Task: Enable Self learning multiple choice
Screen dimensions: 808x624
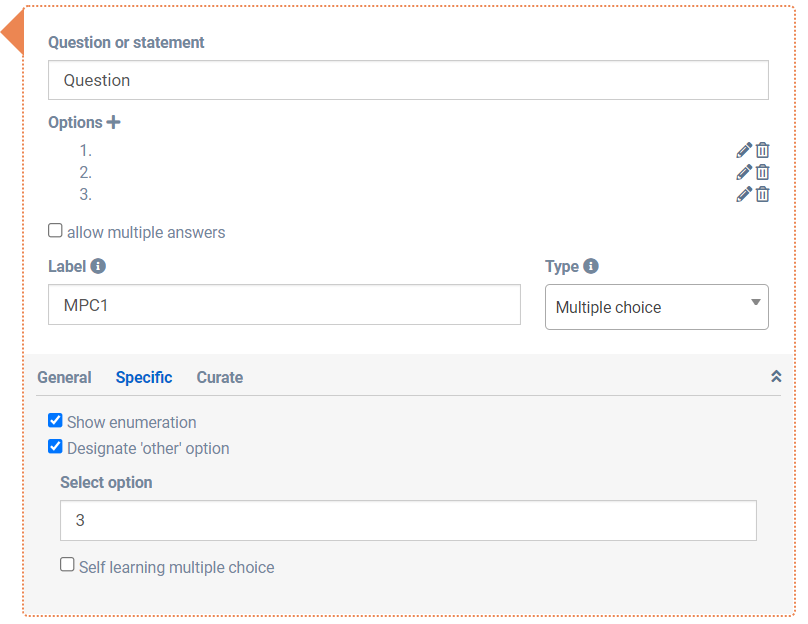Action: click(x=68, y=565)
